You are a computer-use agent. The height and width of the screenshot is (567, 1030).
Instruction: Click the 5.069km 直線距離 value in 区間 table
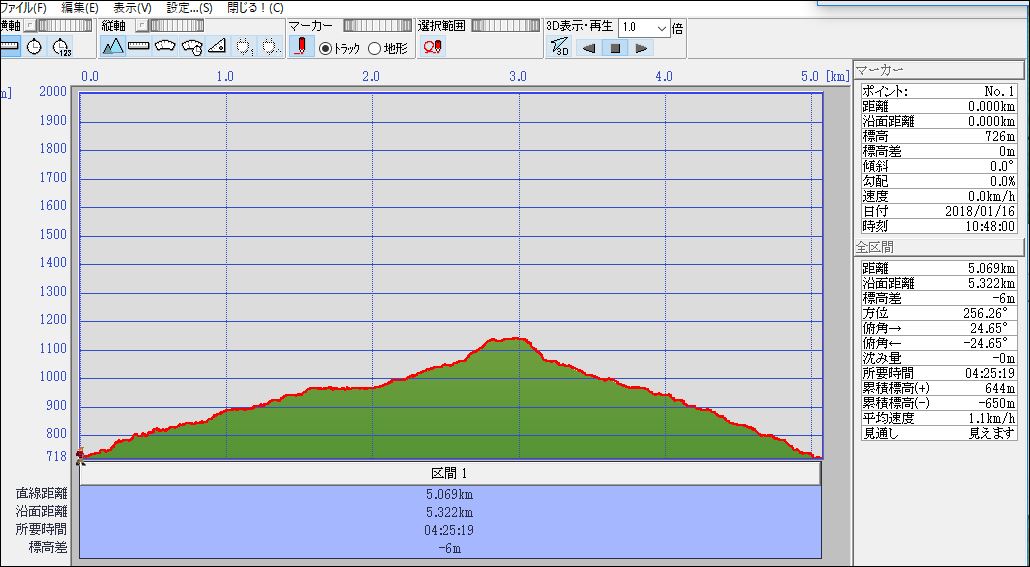point(450,494)
